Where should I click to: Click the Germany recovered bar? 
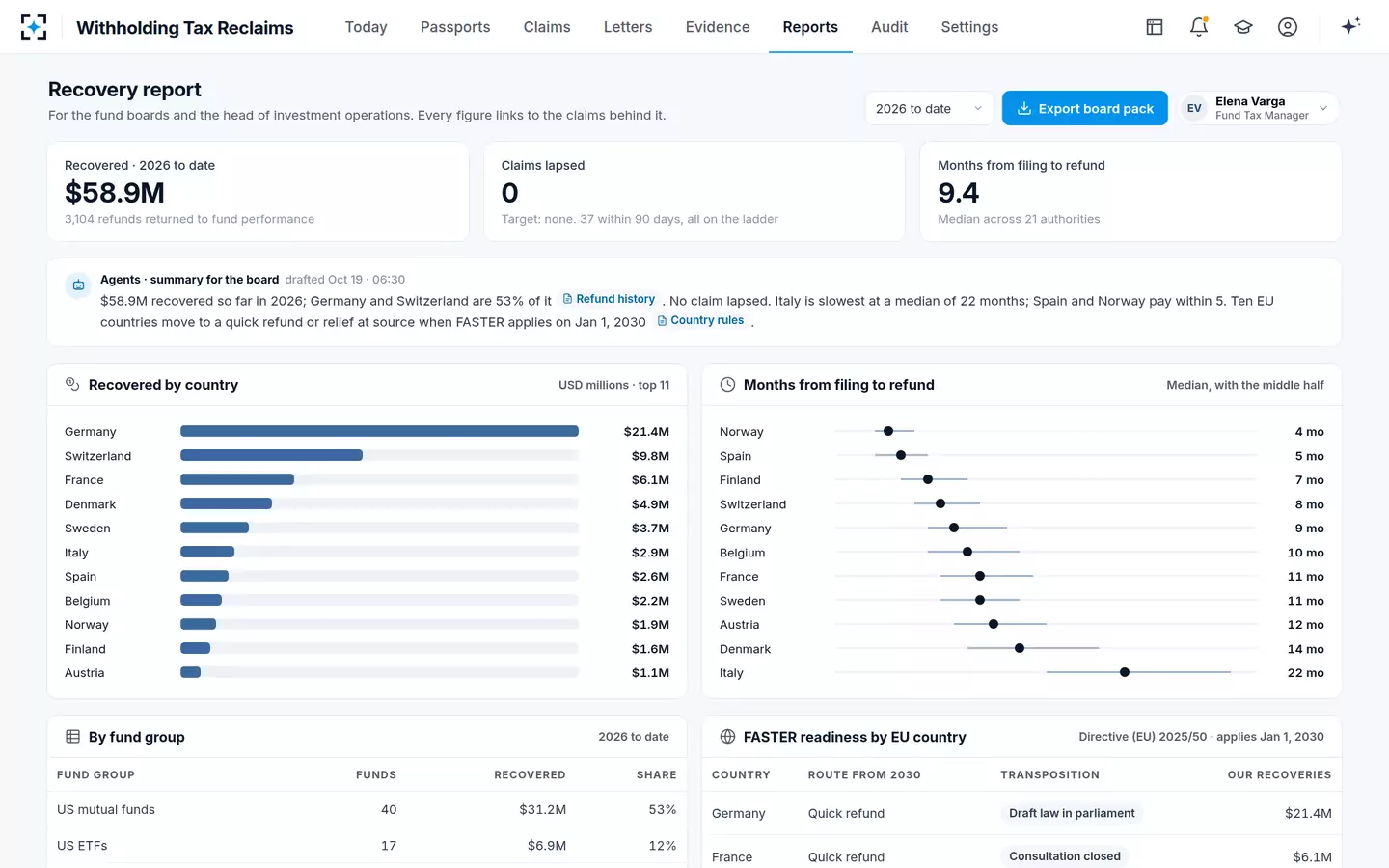(x=379, y=431)
